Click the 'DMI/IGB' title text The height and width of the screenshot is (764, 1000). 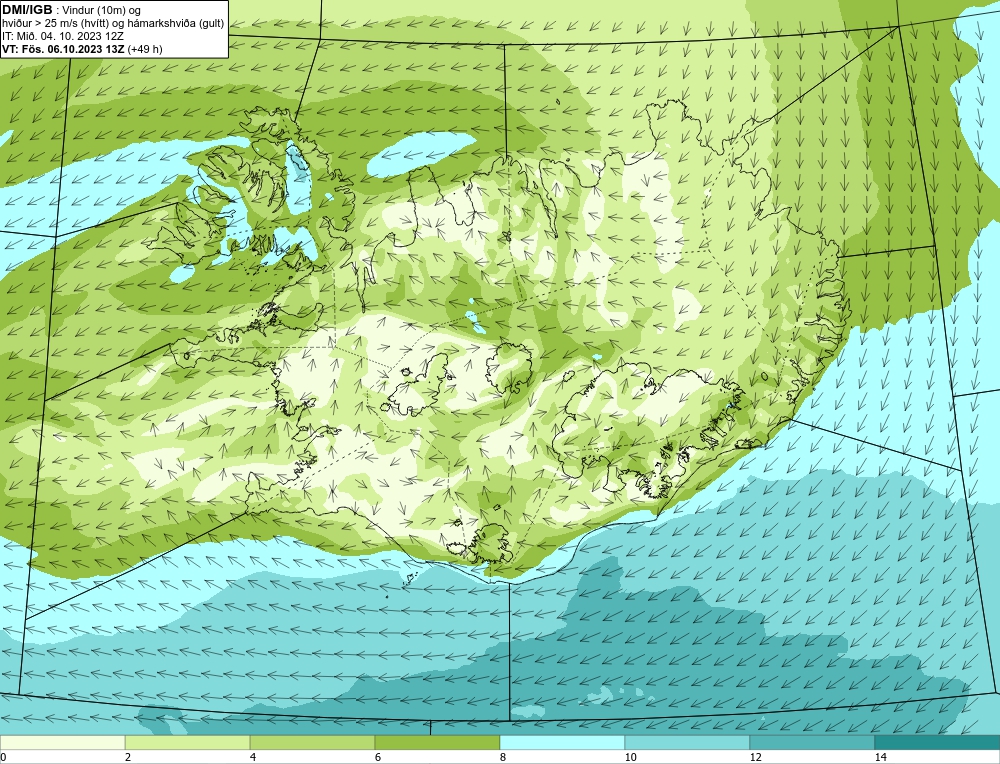[x=27, y=10]
